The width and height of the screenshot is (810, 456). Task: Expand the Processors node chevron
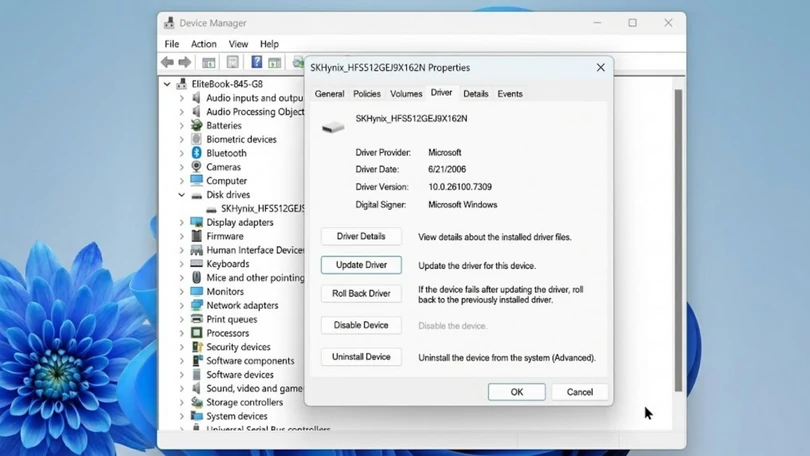click(x=181, y=333)
